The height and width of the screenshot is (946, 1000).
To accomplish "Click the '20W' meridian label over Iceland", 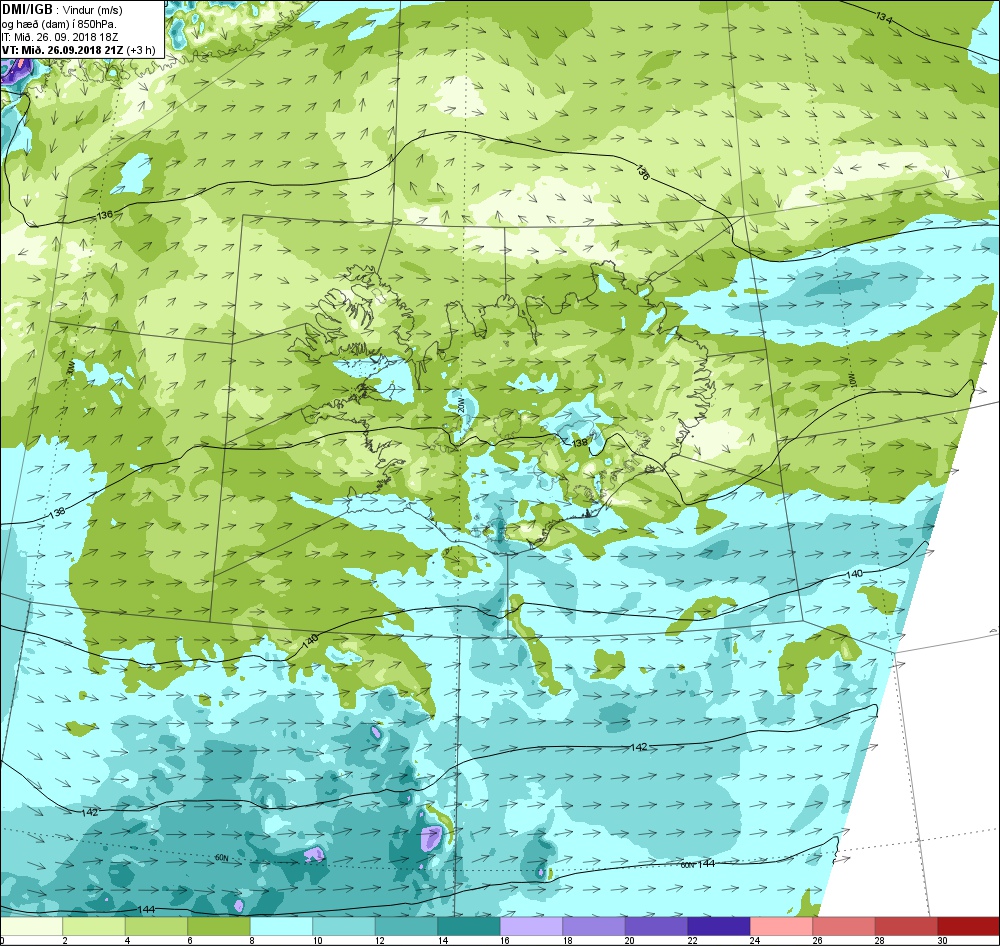I will (459, 403).
